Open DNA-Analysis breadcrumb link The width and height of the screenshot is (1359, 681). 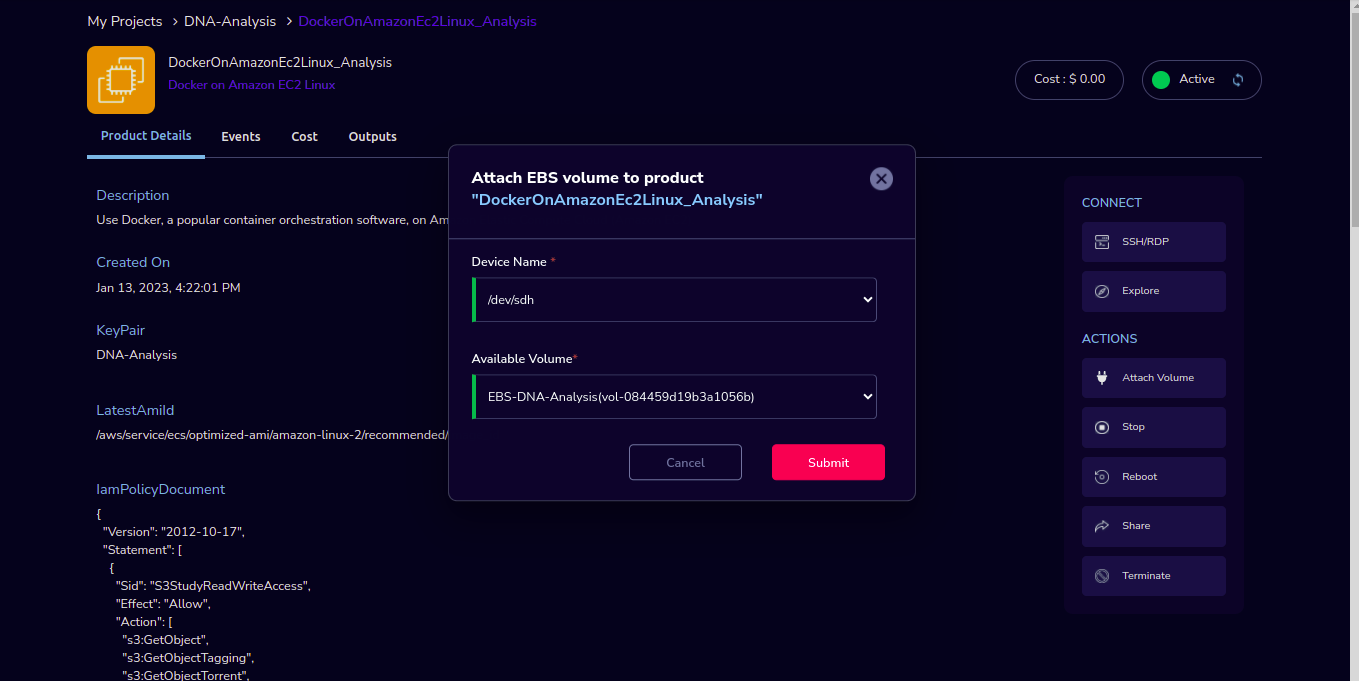(x=230, y=21)
